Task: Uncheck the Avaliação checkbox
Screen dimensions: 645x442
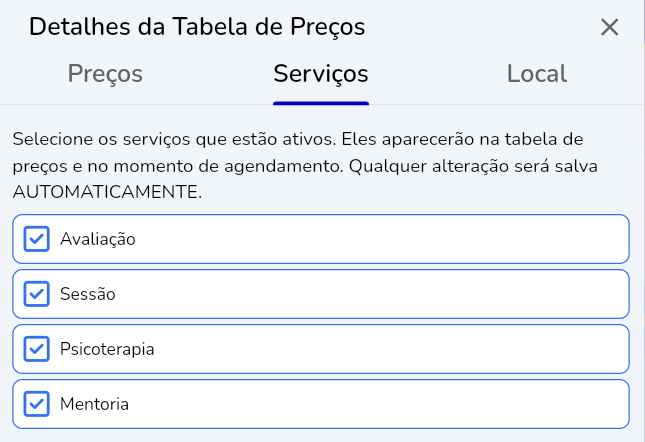Action: tap(36, 239)
